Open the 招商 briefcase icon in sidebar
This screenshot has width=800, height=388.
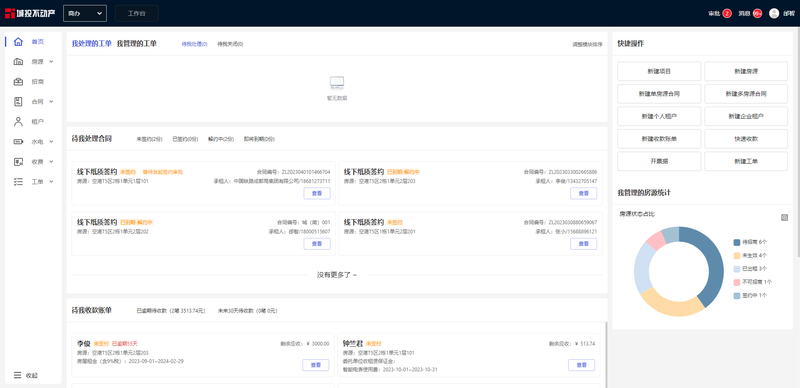(18, 82)
